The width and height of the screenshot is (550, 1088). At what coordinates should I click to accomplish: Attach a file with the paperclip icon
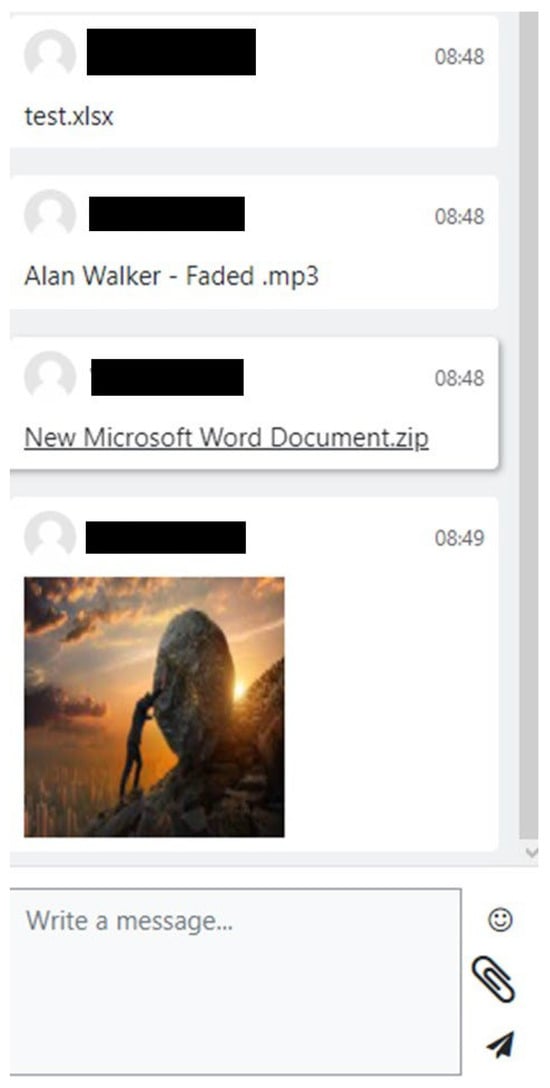[x=493, y=979]
